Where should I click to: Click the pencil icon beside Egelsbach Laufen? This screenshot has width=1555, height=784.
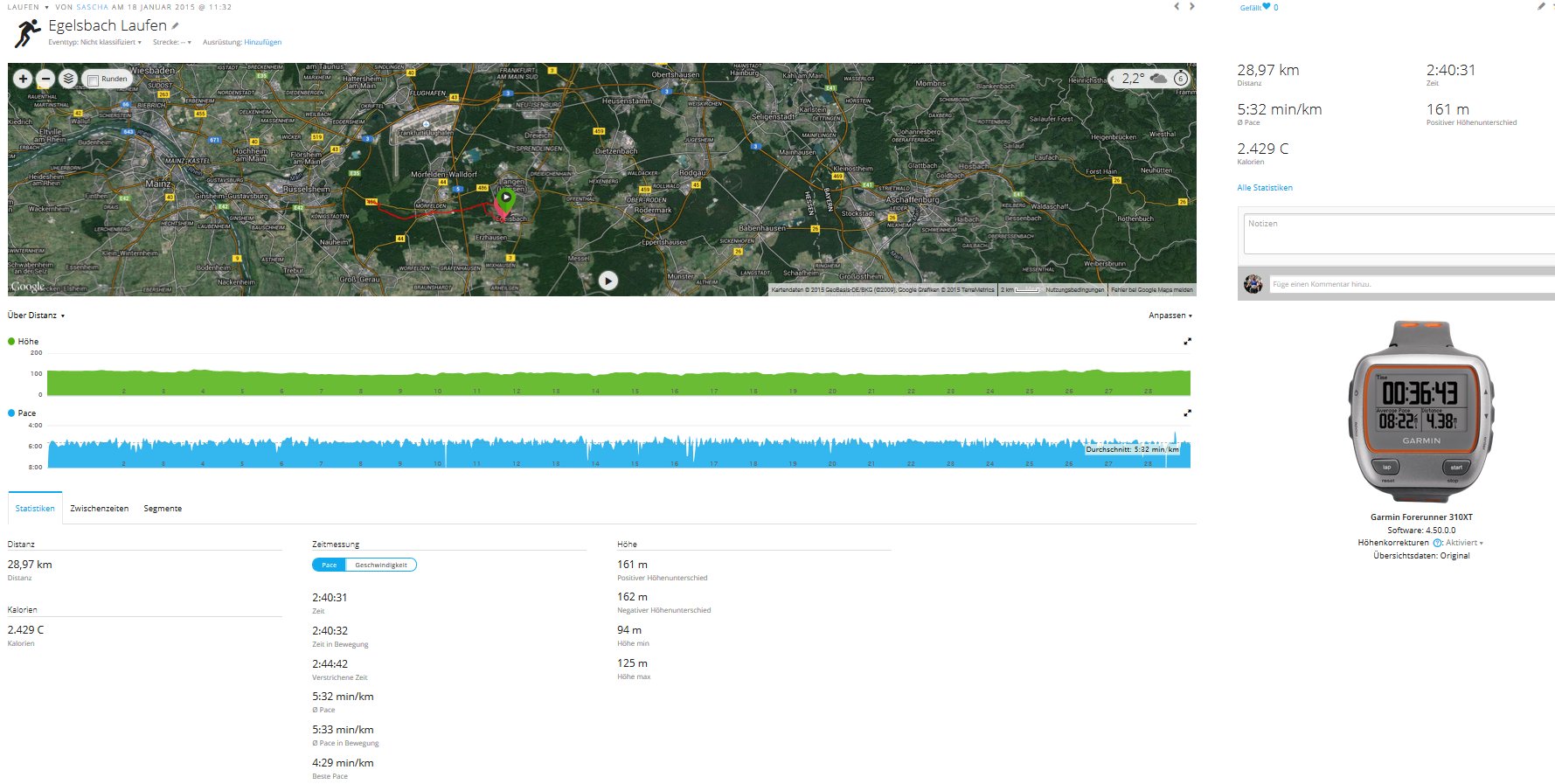(175, 26)
